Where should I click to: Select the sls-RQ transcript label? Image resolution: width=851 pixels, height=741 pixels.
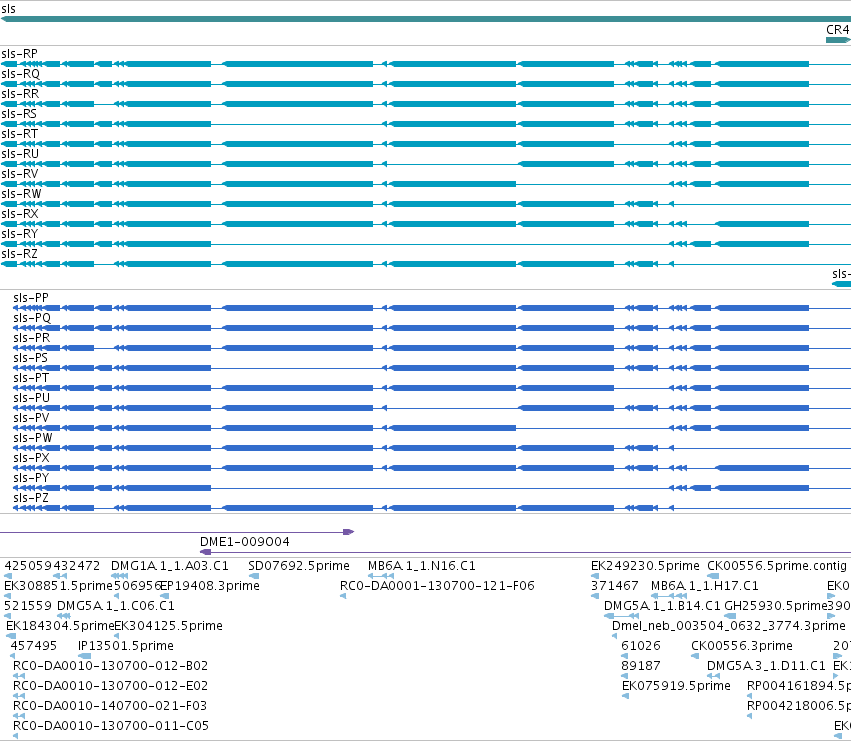click(x=21, y=74)
